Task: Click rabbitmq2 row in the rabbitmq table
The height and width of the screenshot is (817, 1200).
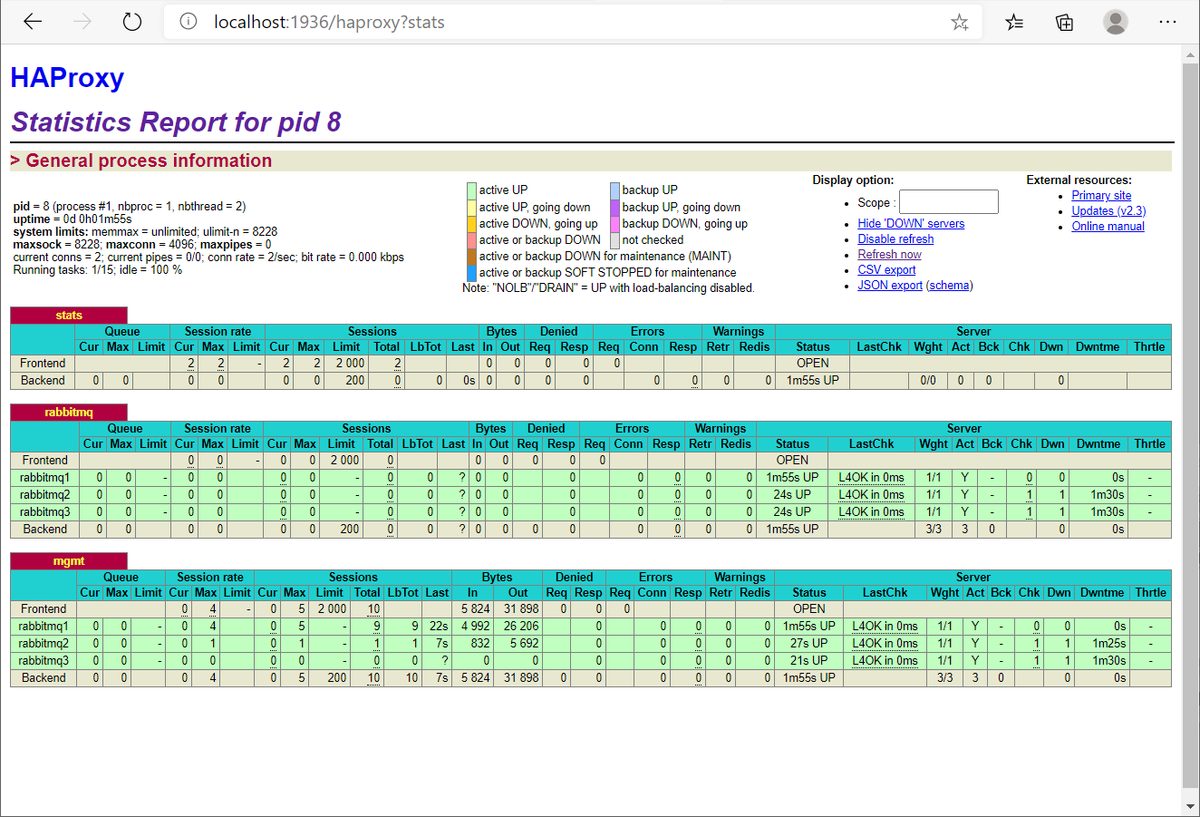Action: [x=590, y=495]
